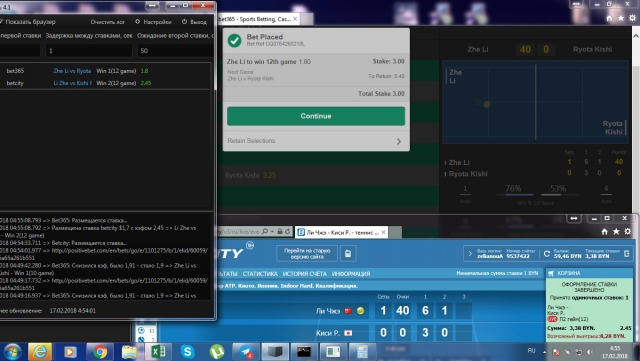Open address bar dropdown arrow in betcity window
The image size is (640, 361).
click(272, 232)
